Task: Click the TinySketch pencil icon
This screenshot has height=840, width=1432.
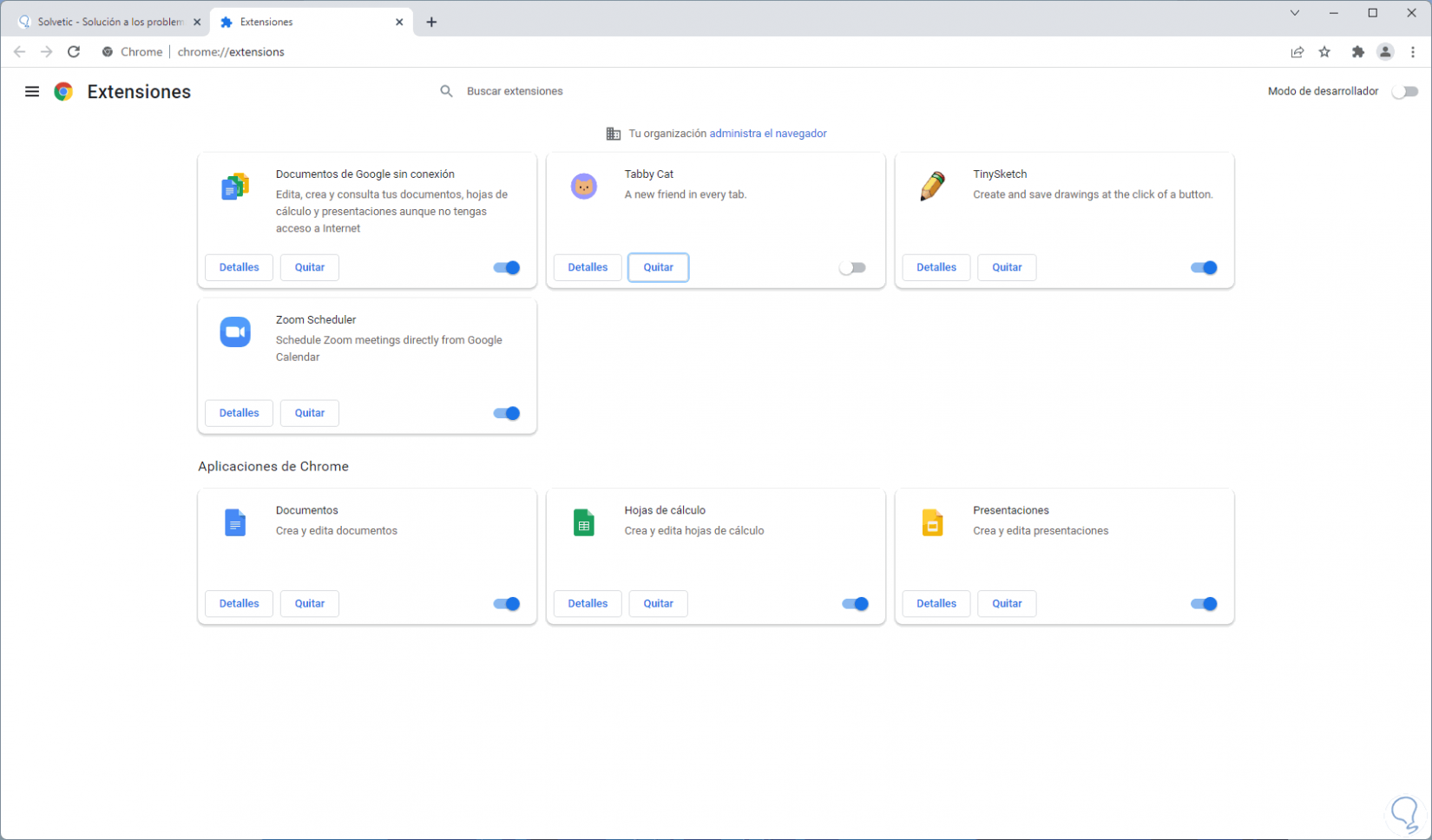Action: pos(933,186)
